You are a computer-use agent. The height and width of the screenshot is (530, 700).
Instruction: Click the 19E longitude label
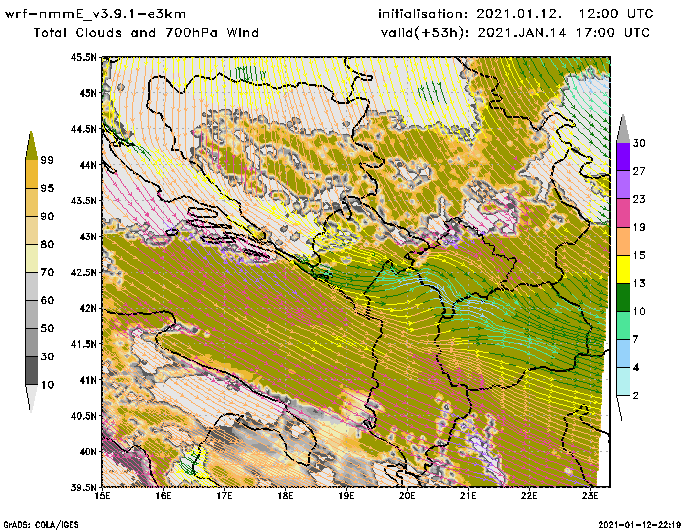tap(346, 496)
